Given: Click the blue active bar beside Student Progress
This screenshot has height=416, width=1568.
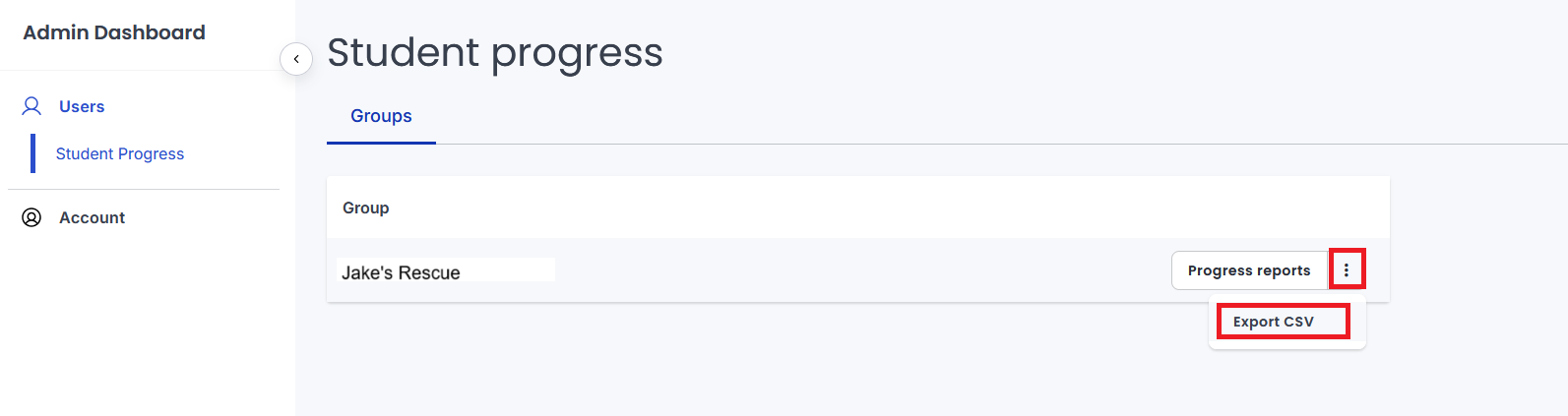Looking at the screenshot, I should (x=33, y=153).
